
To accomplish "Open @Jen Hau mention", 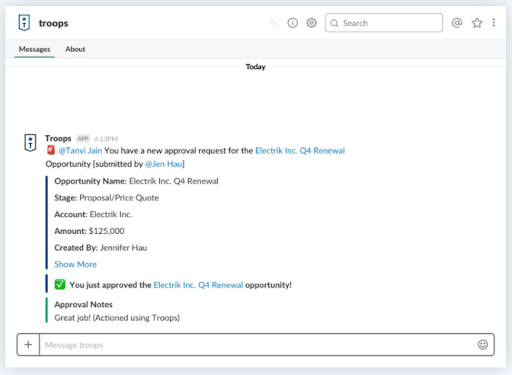I will tap(164, 164).
